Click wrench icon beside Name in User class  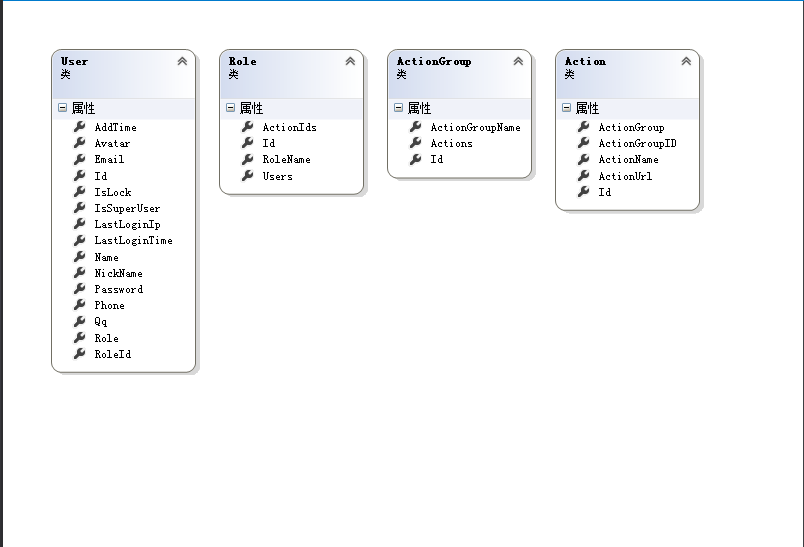pyautogui.click(x=79, y=256)
